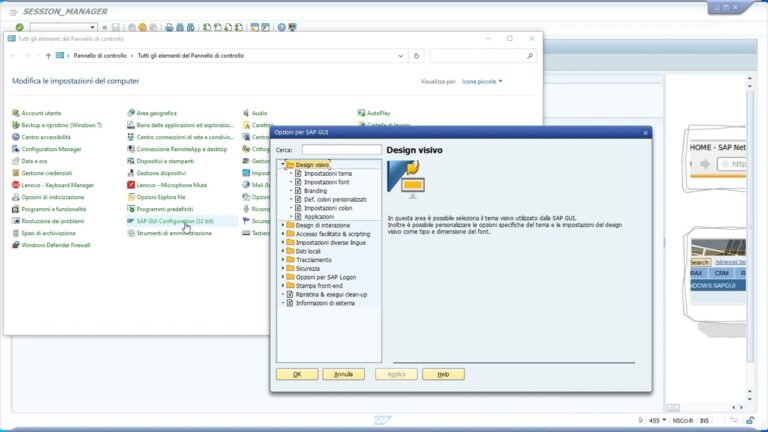Click the Help button in options dialog
This screenshot has width=768, height=432.
coord(443,374)
